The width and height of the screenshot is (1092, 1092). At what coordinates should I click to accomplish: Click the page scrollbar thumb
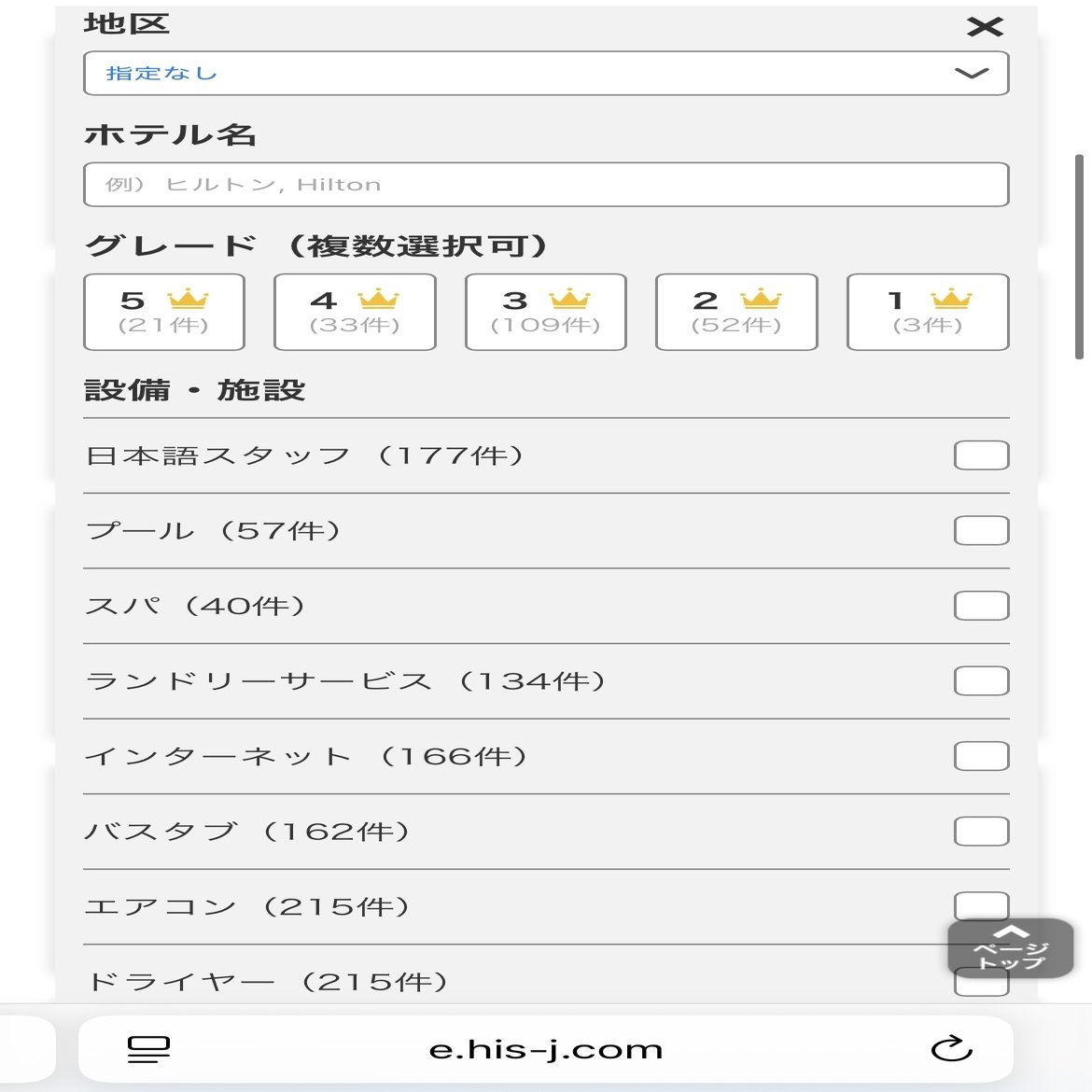point(1080,257)
